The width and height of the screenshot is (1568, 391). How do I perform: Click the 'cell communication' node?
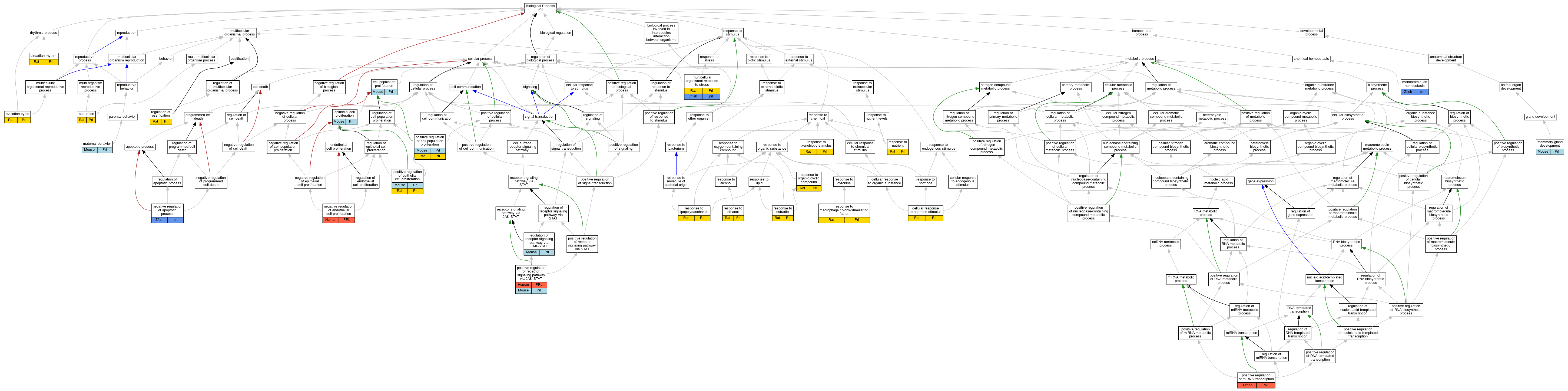465,87
